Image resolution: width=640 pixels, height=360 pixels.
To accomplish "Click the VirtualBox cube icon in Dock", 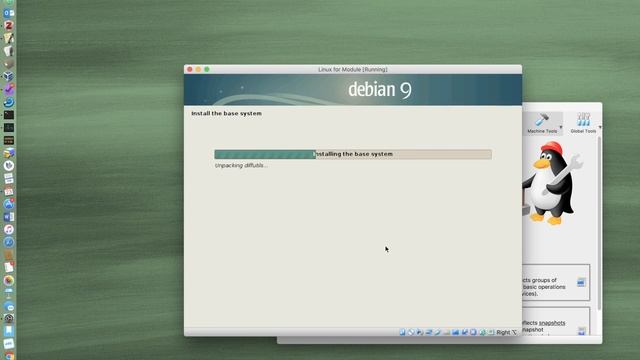I will (x=8, y=76).
